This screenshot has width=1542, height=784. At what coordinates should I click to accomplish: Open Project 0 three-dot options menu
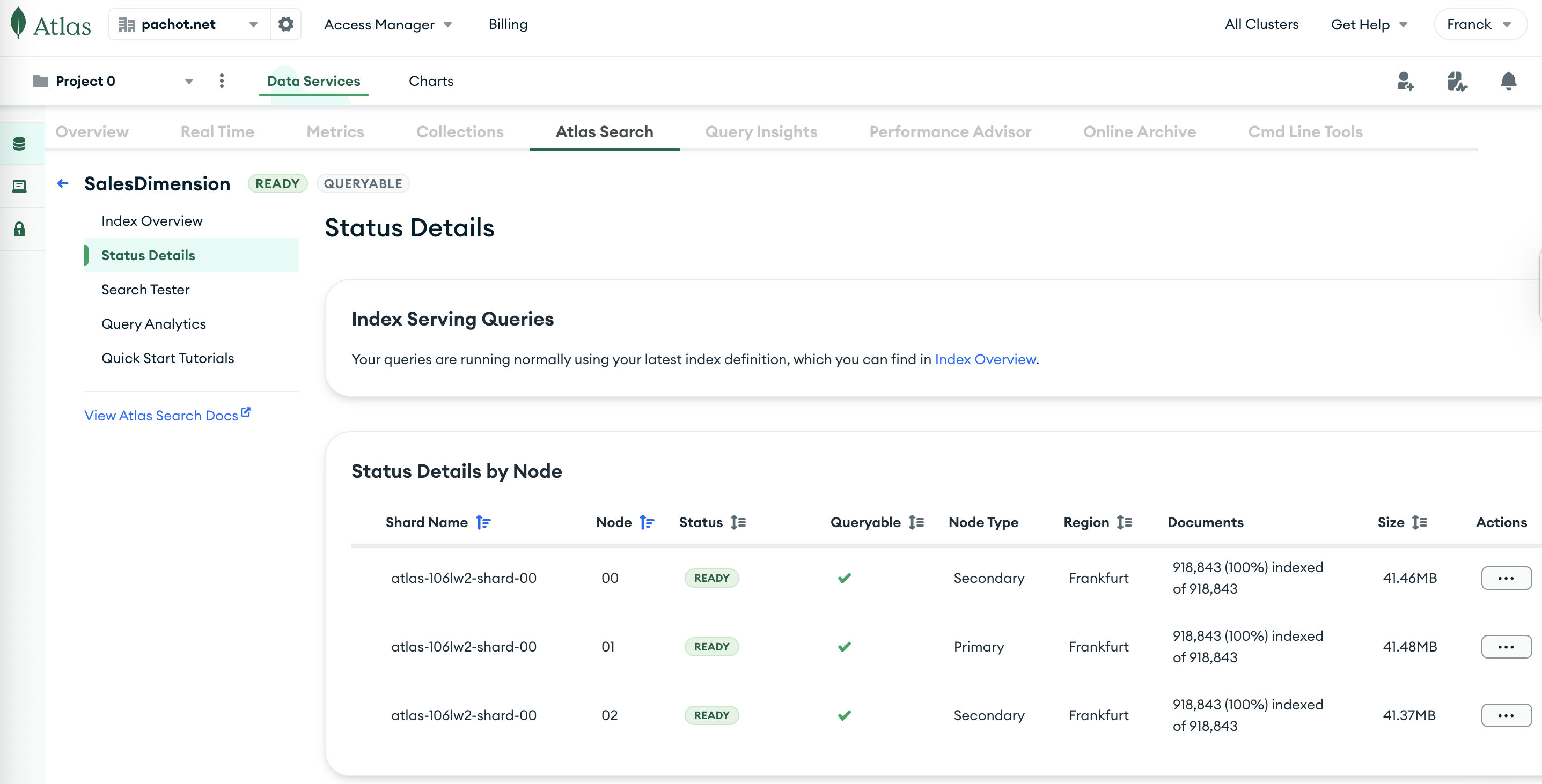click(222, 81)
